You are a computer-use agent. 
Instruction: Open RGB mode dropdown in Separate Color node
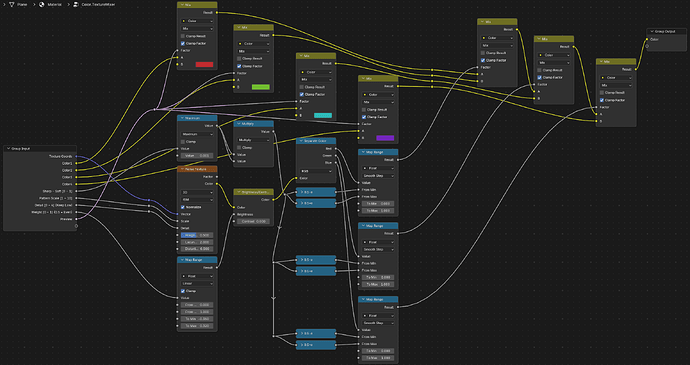316,171
